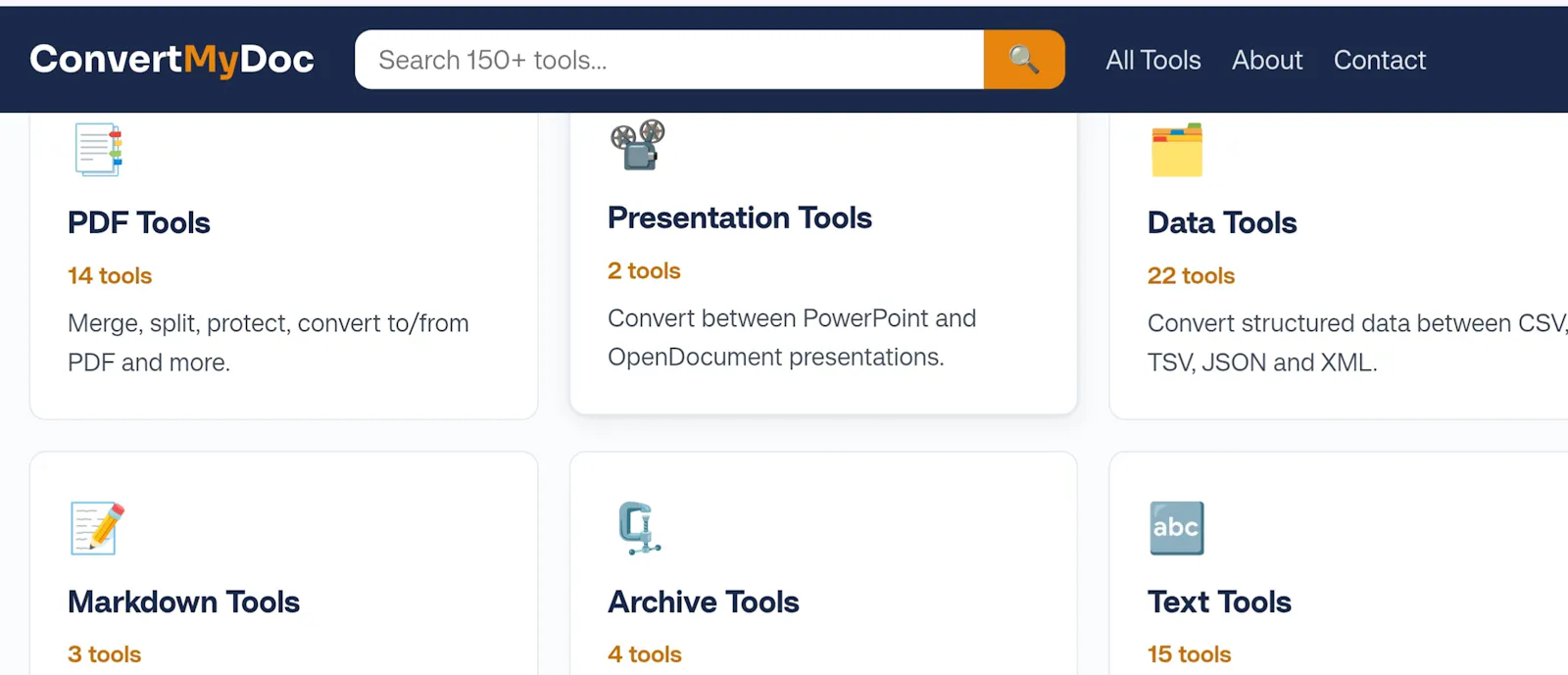
Task: Click the ConvertMyDoc logo
Action: pyautogui.click(x=171, y=60)
